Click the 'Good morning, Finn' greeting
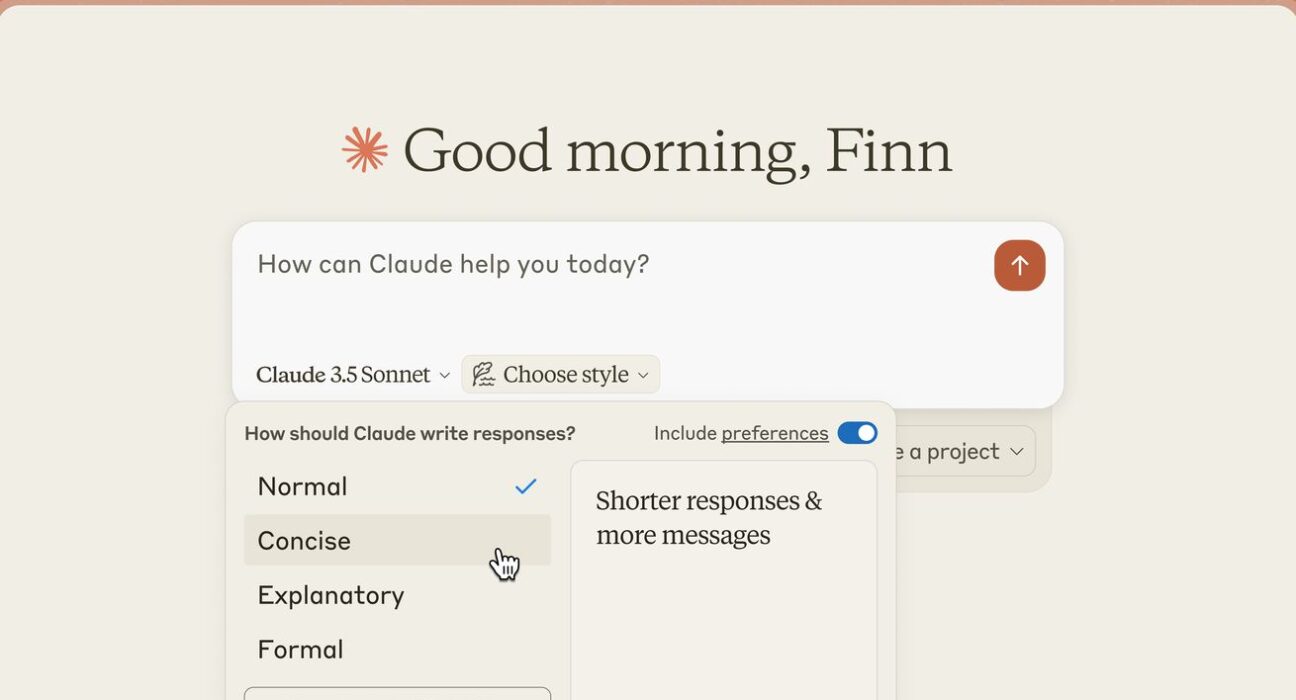The height and width of the screenshot is (700, 1296). coord(677,151)
